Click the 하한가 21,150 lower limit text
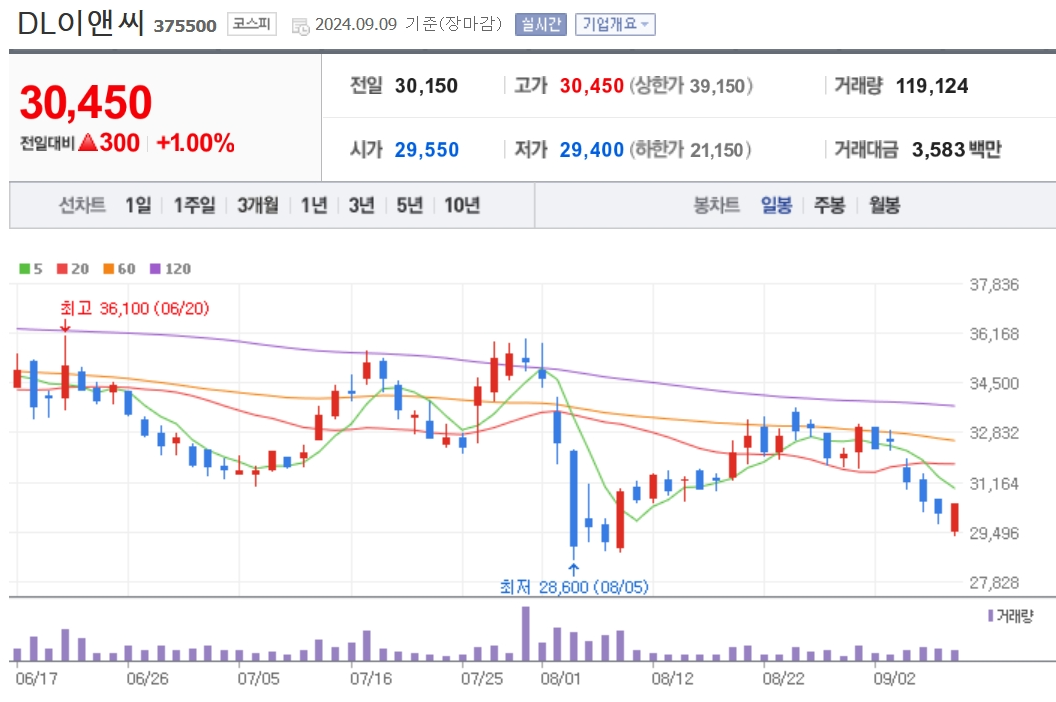 690,150
